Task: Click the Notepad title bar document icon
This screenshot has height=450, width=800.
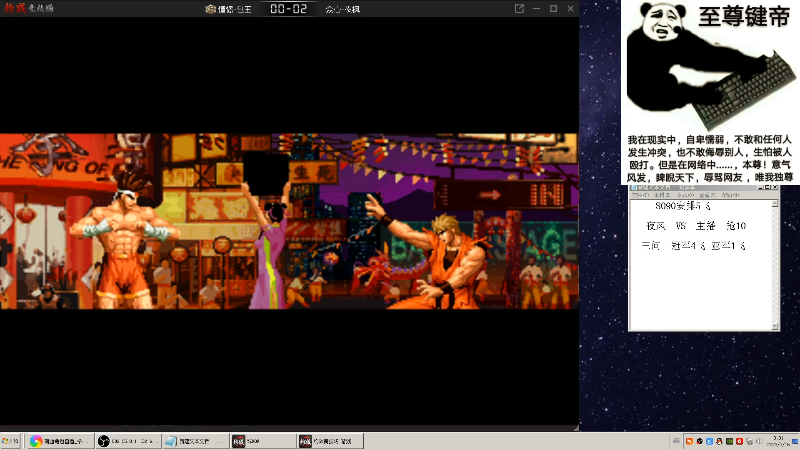Action: [634, 188]
